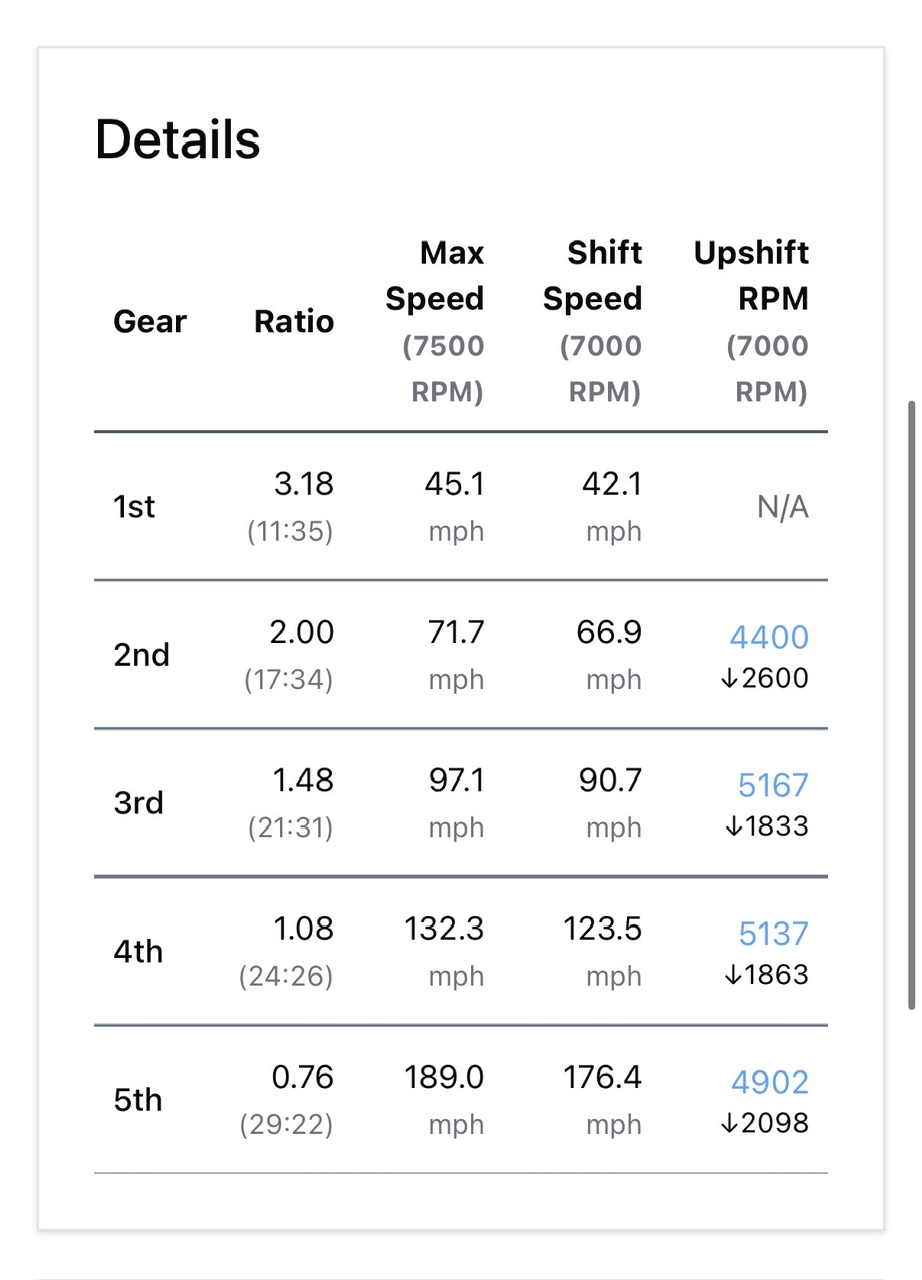Click the ↓2600 RPM drop indicator
The image size is (922, 1280).
coord(764,679)
